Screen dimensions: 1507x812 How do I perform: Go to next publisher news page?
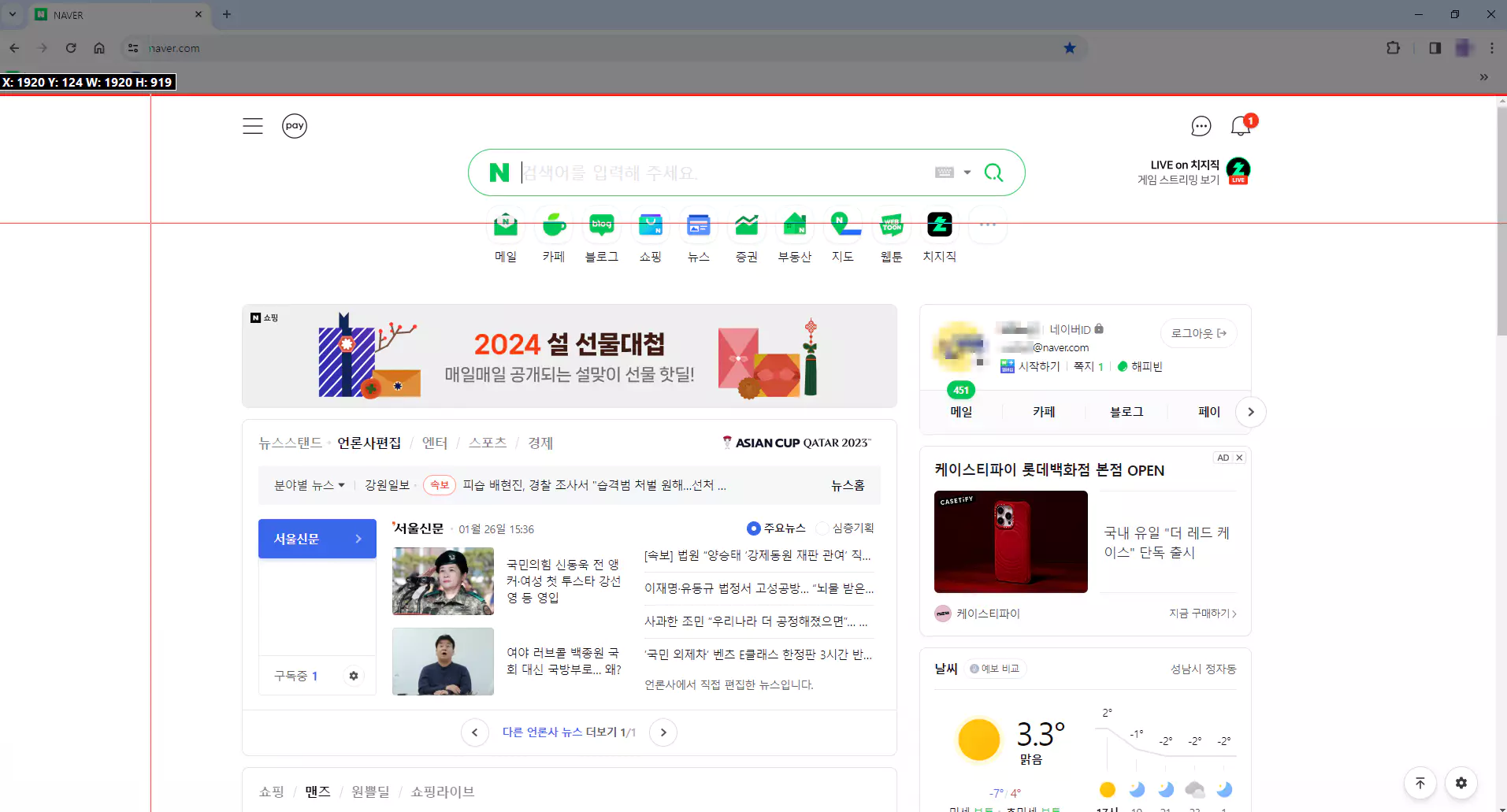click(x=663, y=732)
